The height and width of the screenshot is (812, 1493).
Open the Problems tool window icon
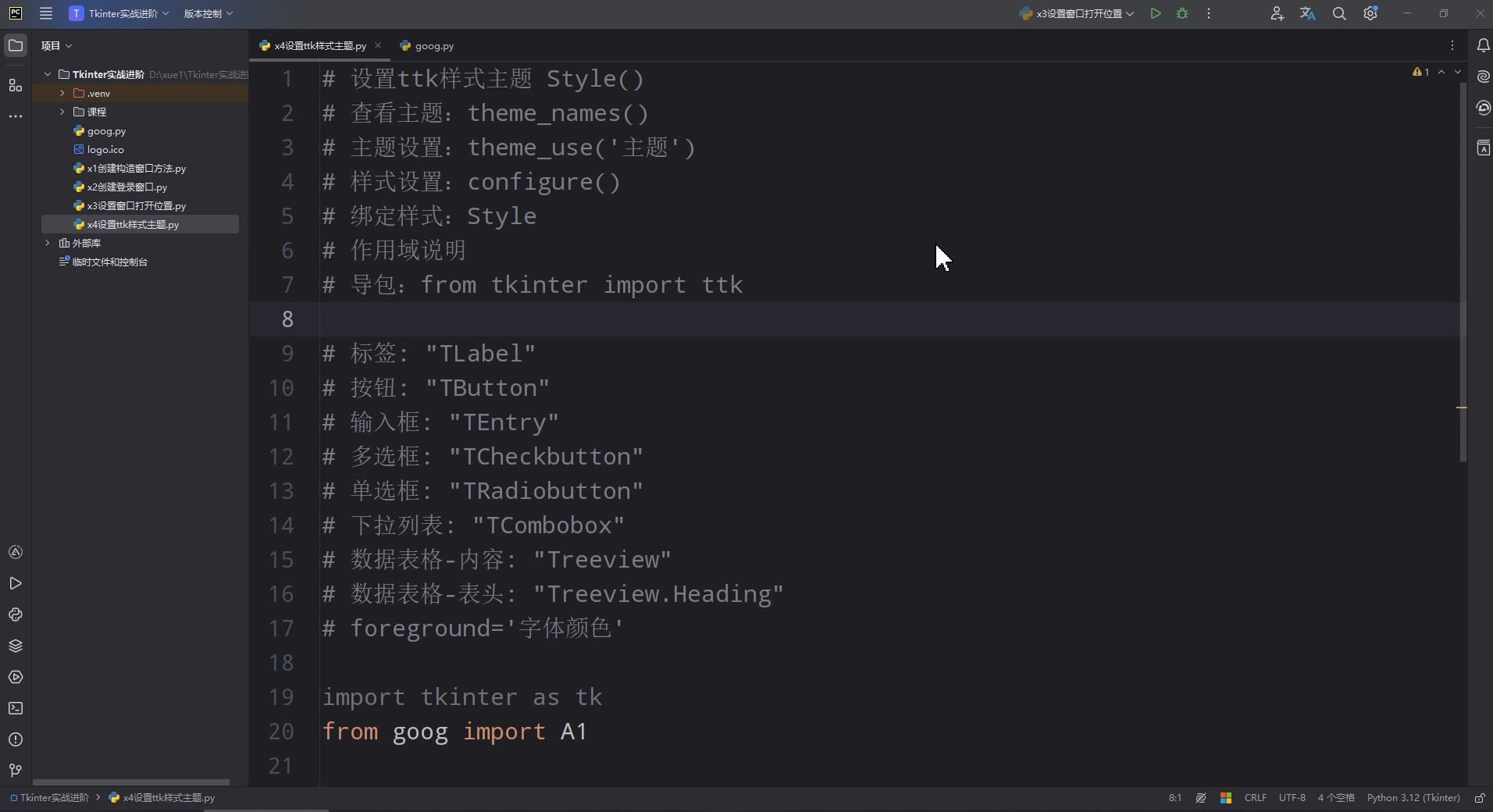(16, 739)
